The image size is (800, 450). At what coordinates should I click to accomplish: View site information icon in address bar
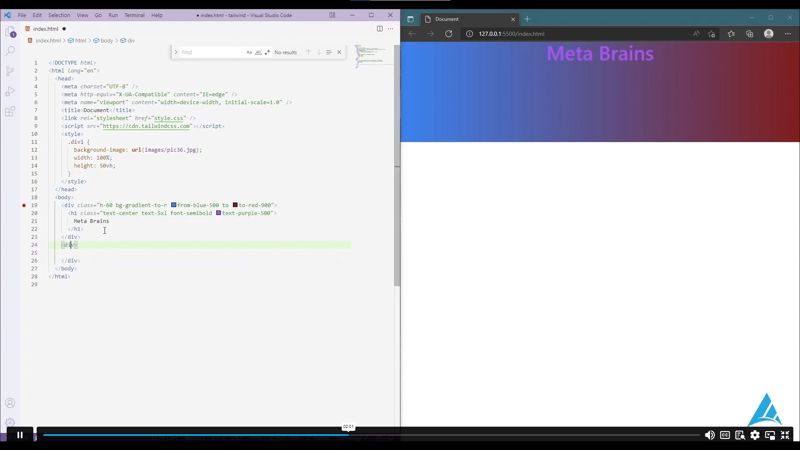coord(469,34)
